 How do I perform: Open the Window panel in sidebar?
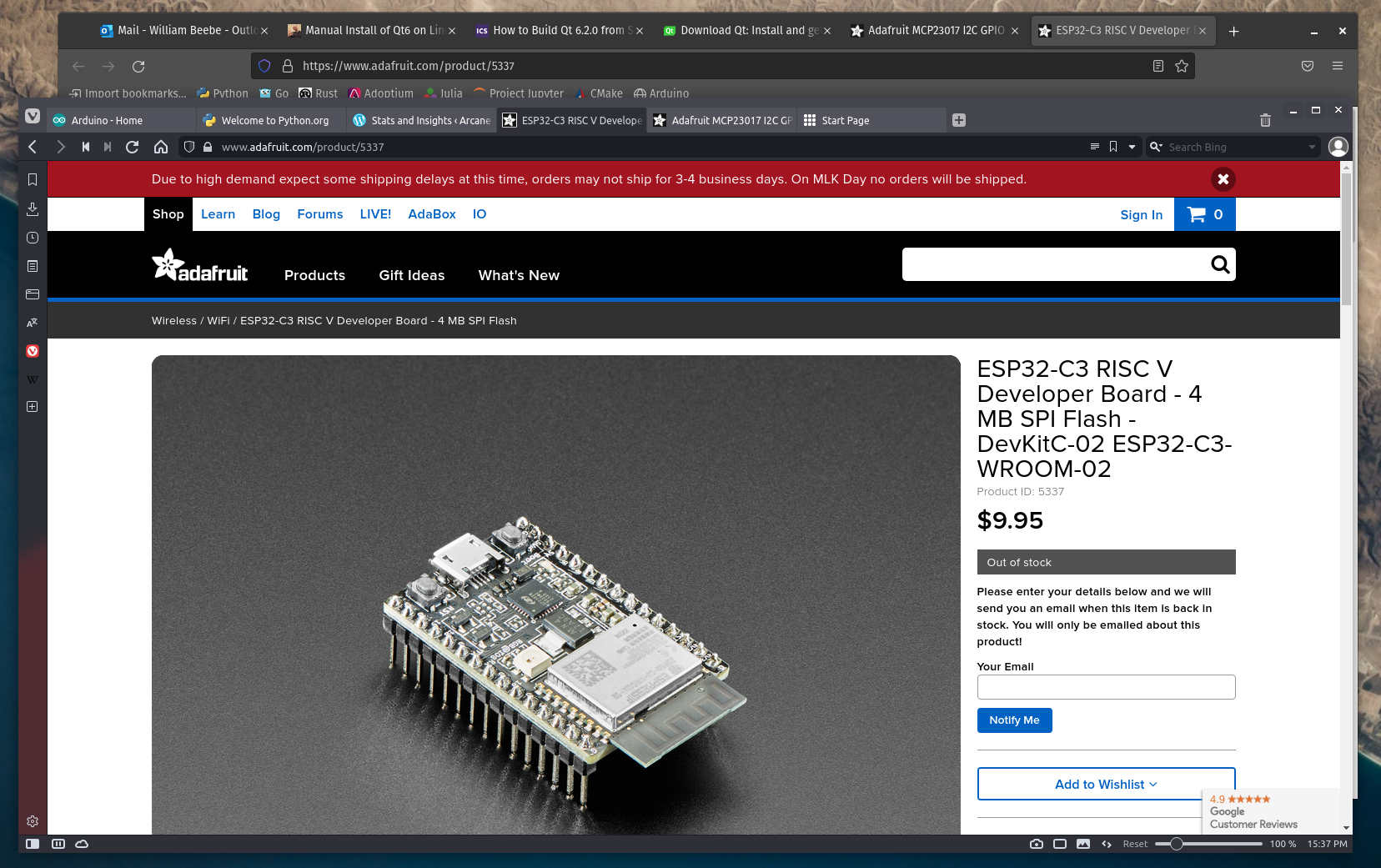click(33, 294)
